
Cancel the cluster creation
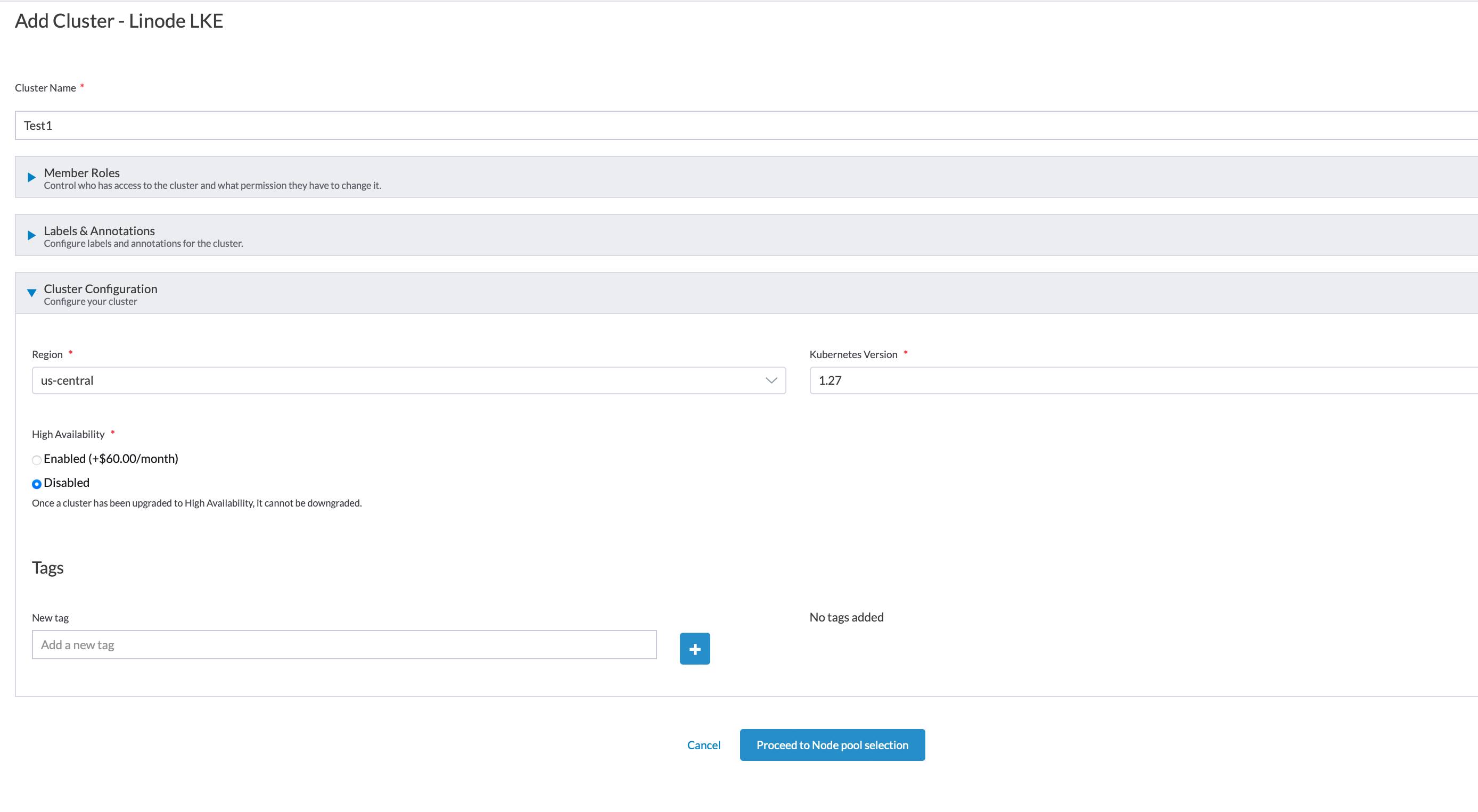pos(703,744)
